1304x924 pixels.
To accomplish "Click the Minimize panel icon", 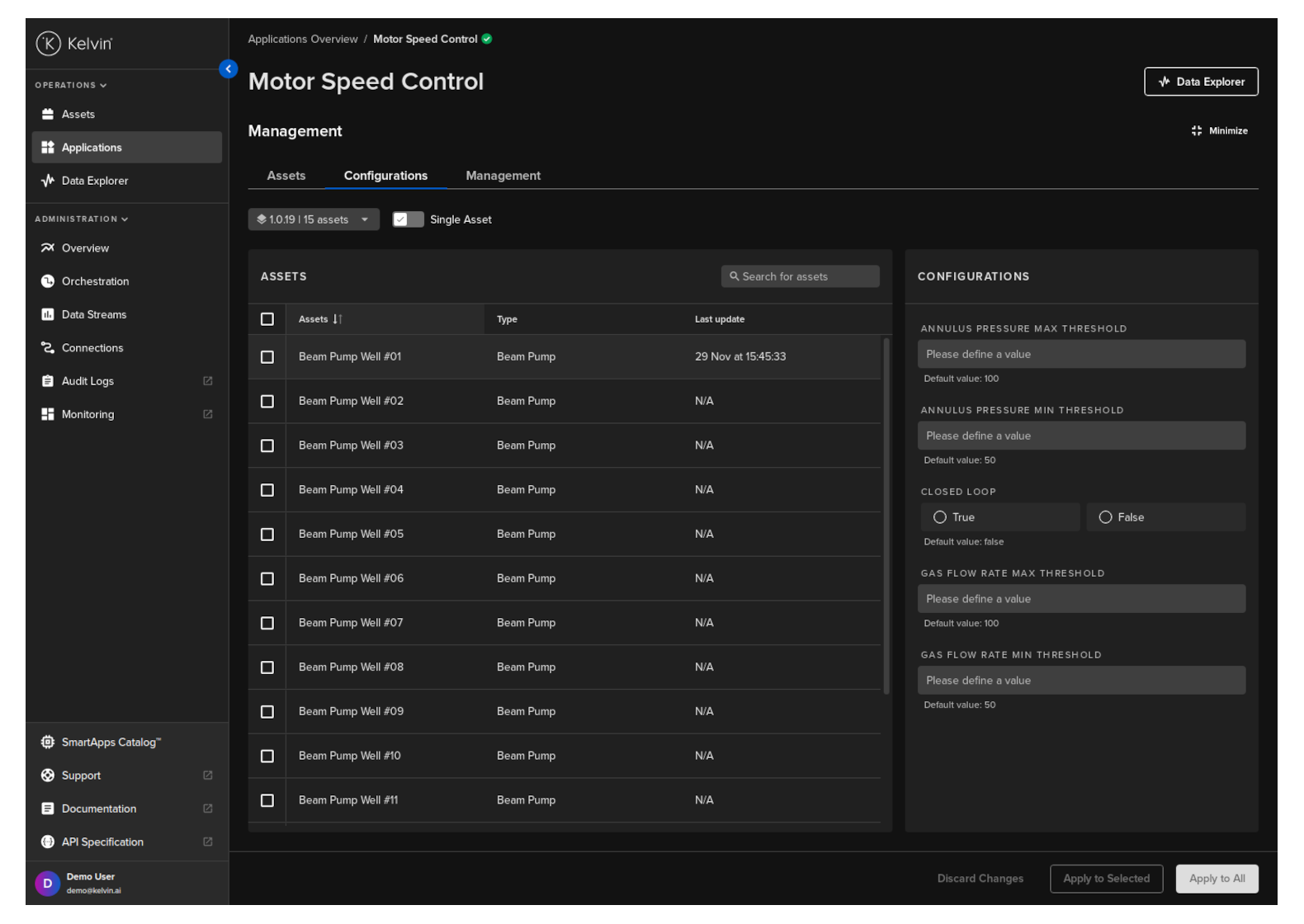I will [x=1197, y=131].
